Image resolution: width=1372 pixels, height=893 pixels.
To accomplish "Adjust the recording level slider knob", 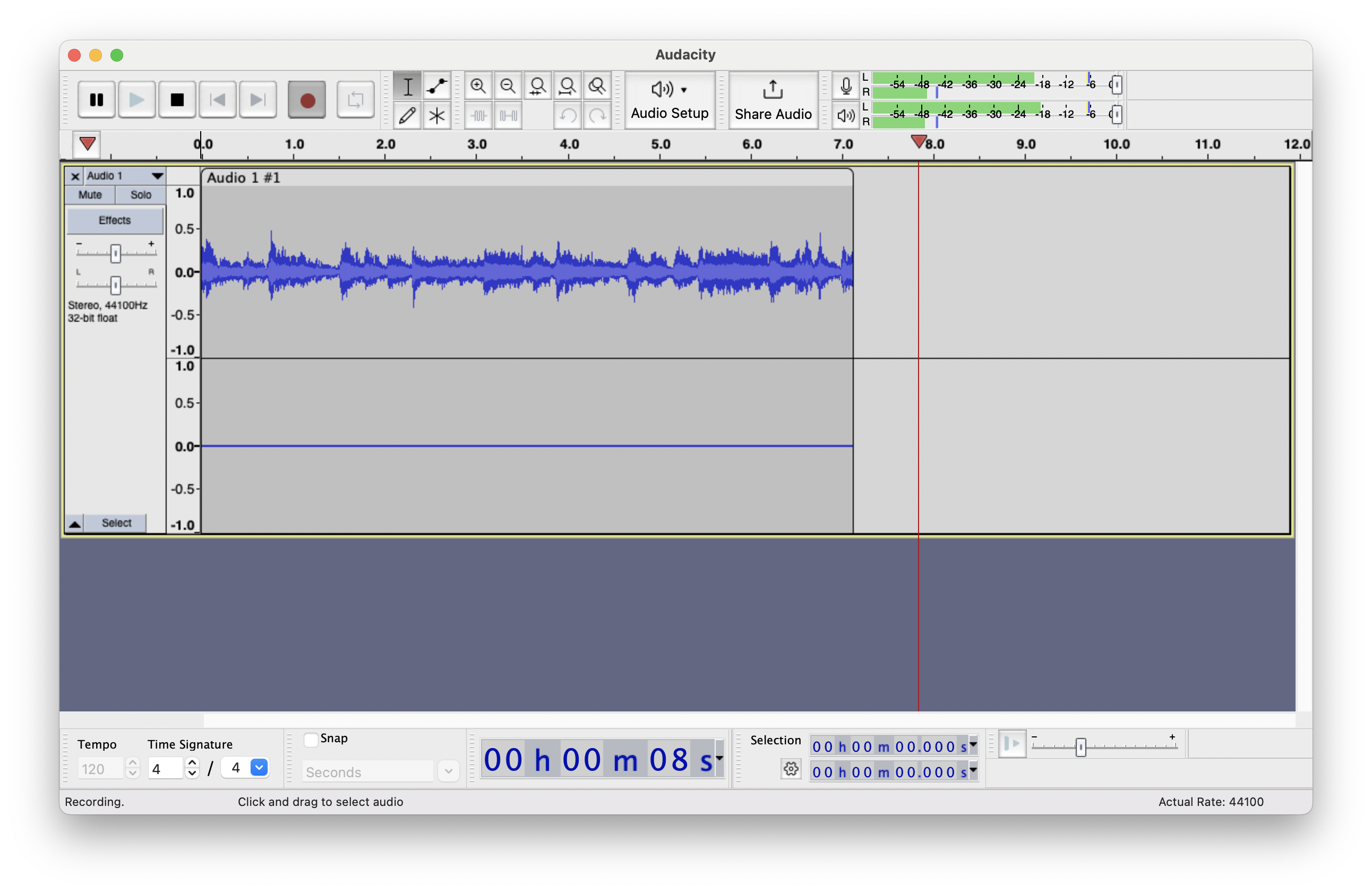I will (1117, 85).
